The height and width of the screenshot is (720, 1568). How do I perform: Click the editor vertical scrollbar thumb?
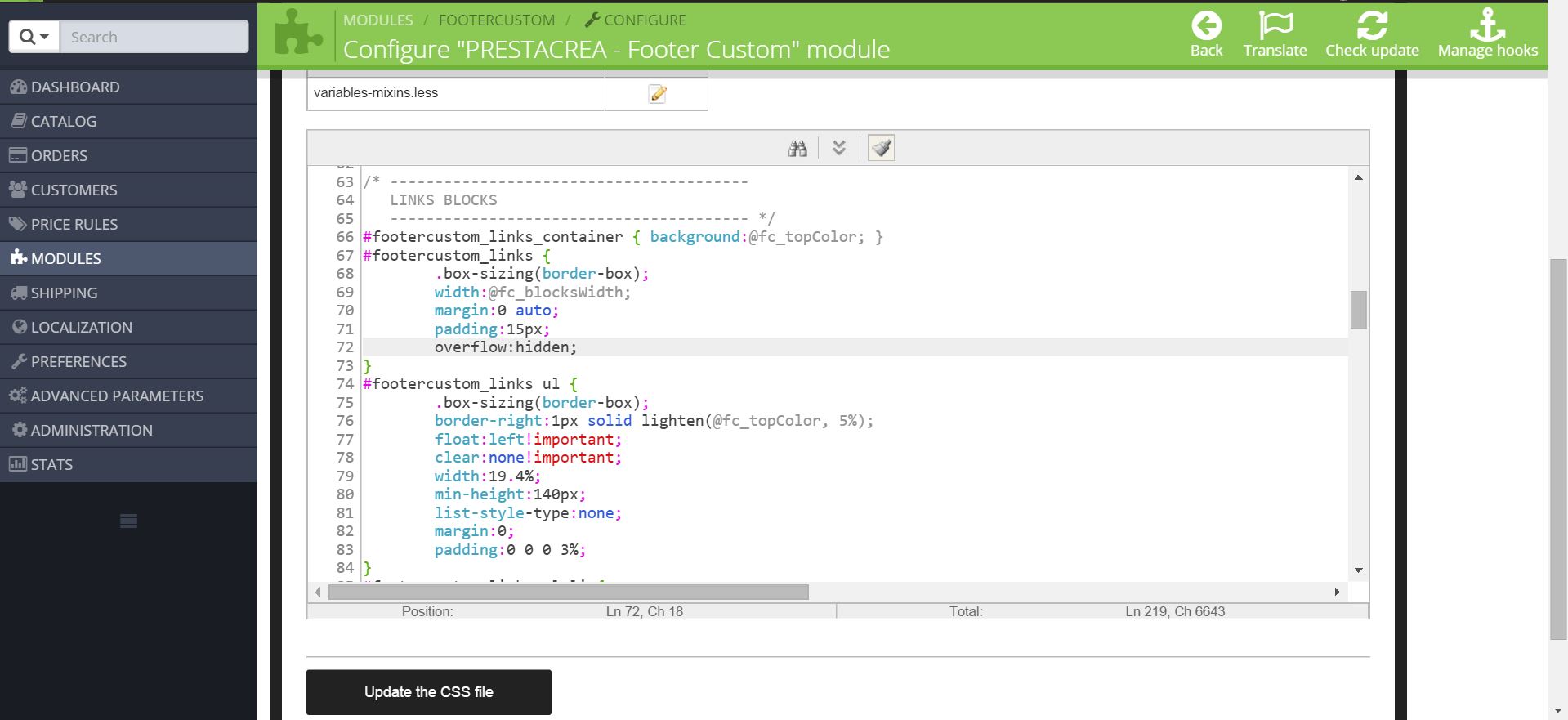[1358, 310]
